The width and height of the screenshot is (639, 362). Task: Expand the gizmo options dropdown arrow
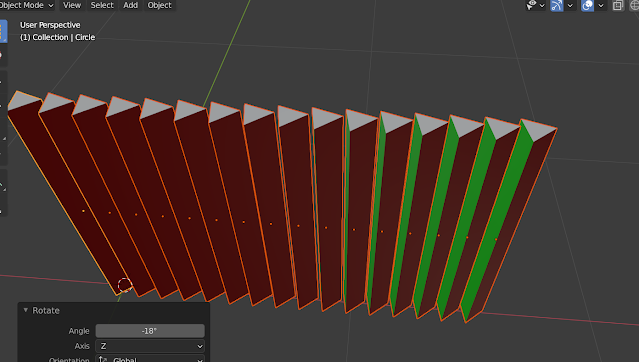570,5
